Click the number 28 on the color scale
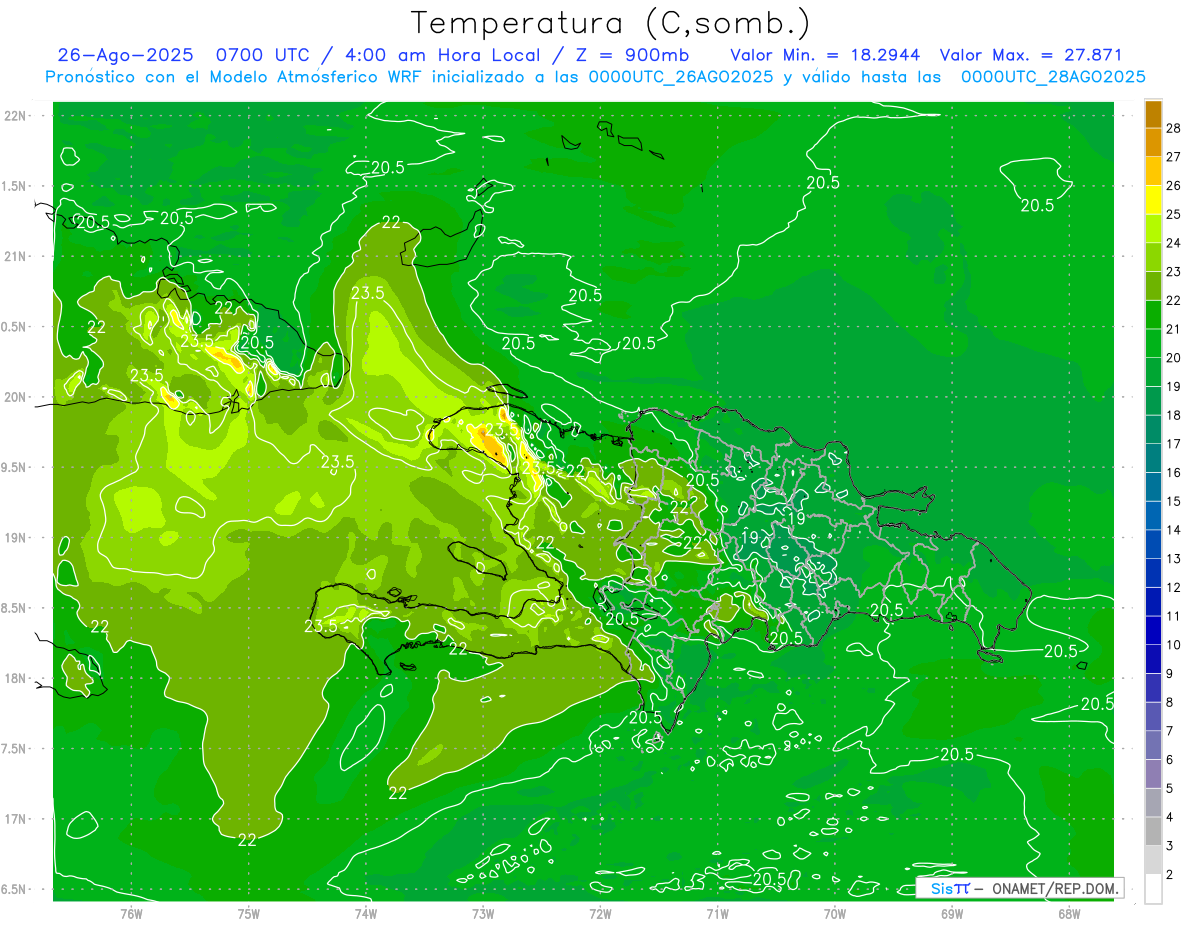 pos(1173,128)
